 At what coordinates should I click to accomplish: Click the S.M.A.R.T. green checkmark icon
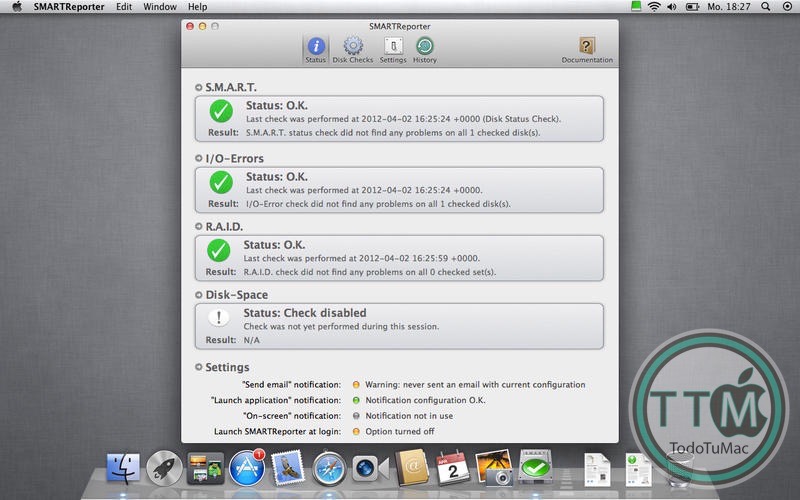point(221,111)
